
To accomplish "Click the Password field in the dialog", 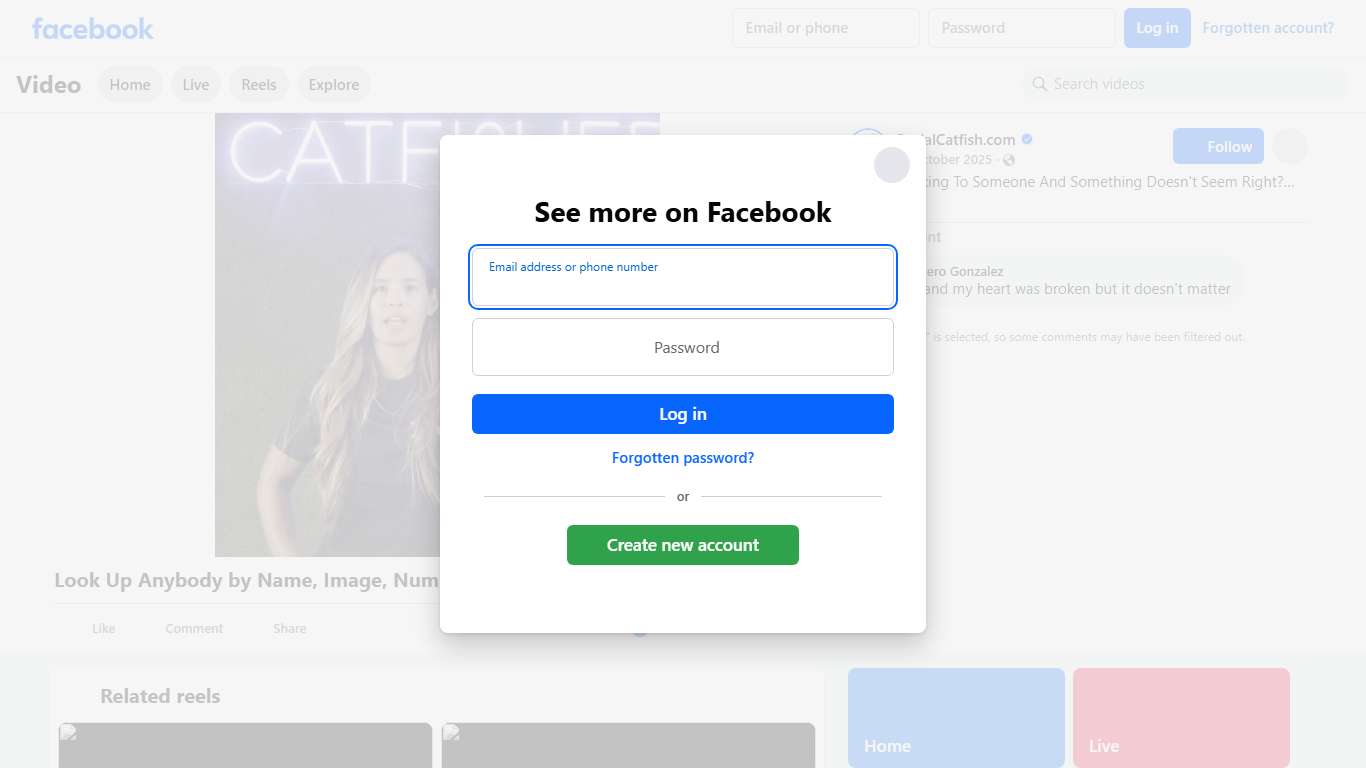I will pos(683,348).
